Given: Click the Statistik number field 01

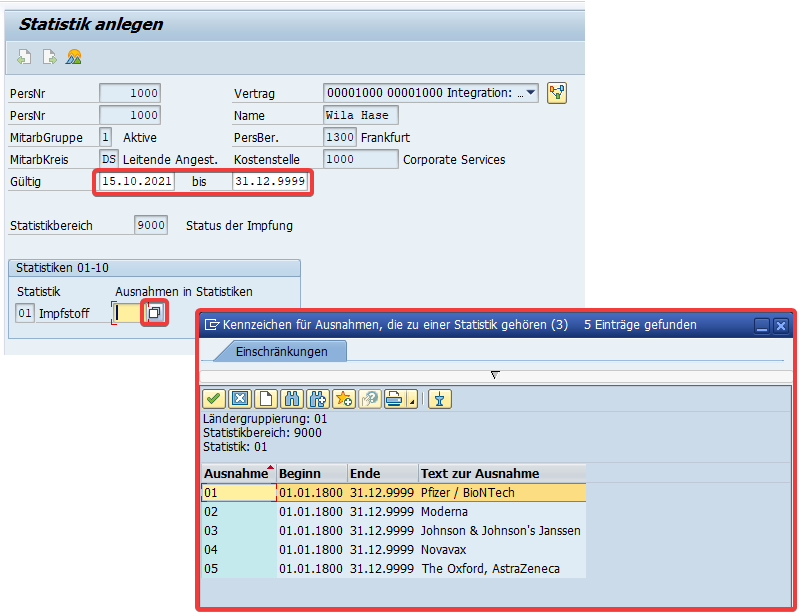Looking at the screenshot, I should point(25,313).
